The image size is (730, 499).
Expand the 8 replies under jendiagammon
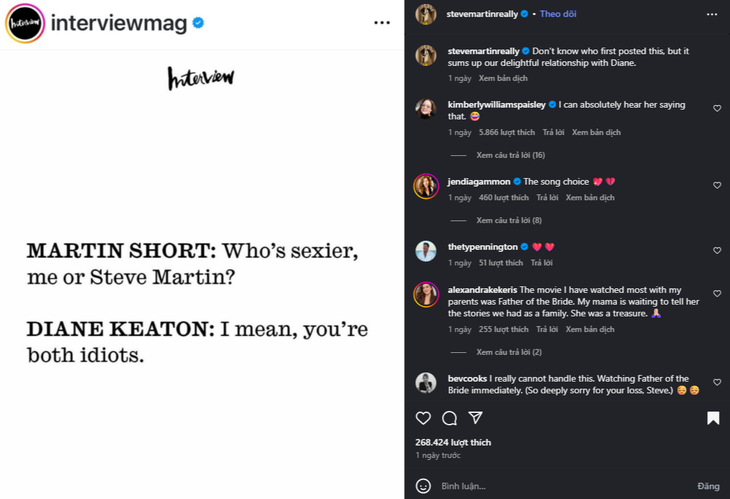point(508,220)
